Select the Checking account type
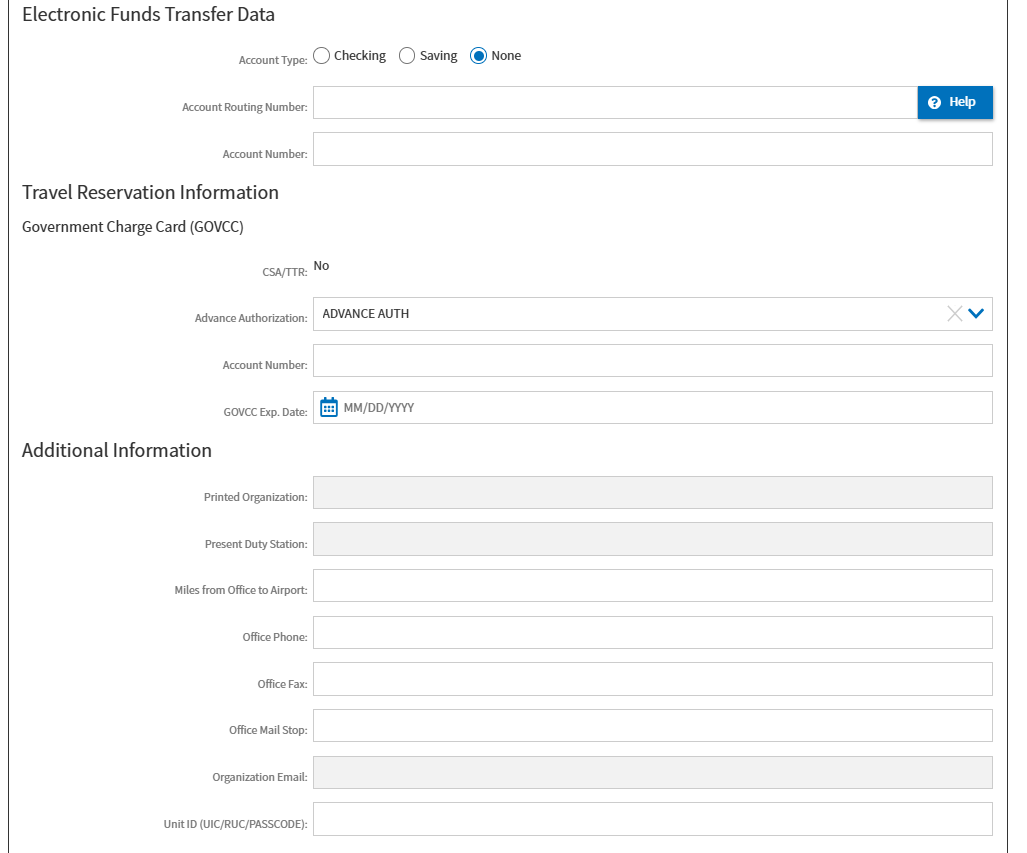 pos(322,56)
